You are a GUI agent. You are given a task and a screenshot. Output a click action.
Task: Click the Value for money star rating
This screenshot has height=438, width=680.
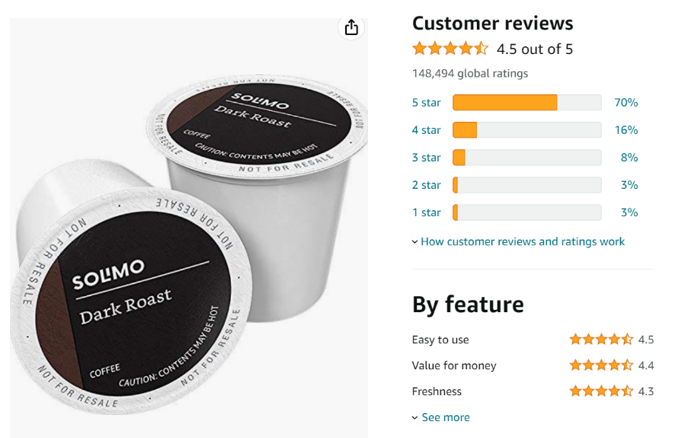tap(601, 365)
